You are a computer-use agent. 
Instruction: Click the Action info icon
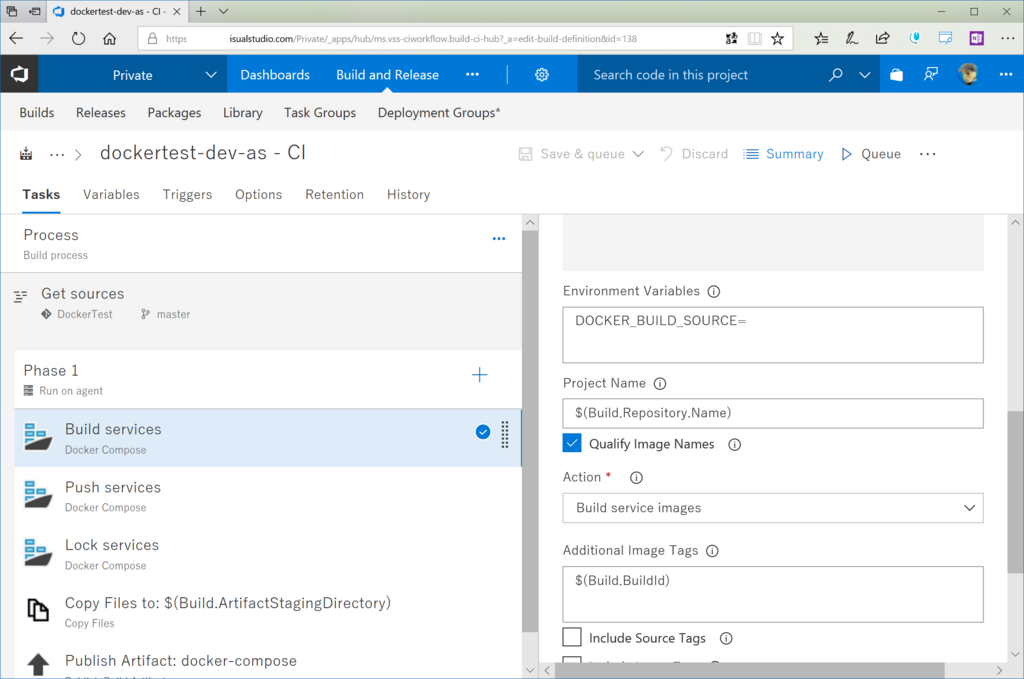636,477
